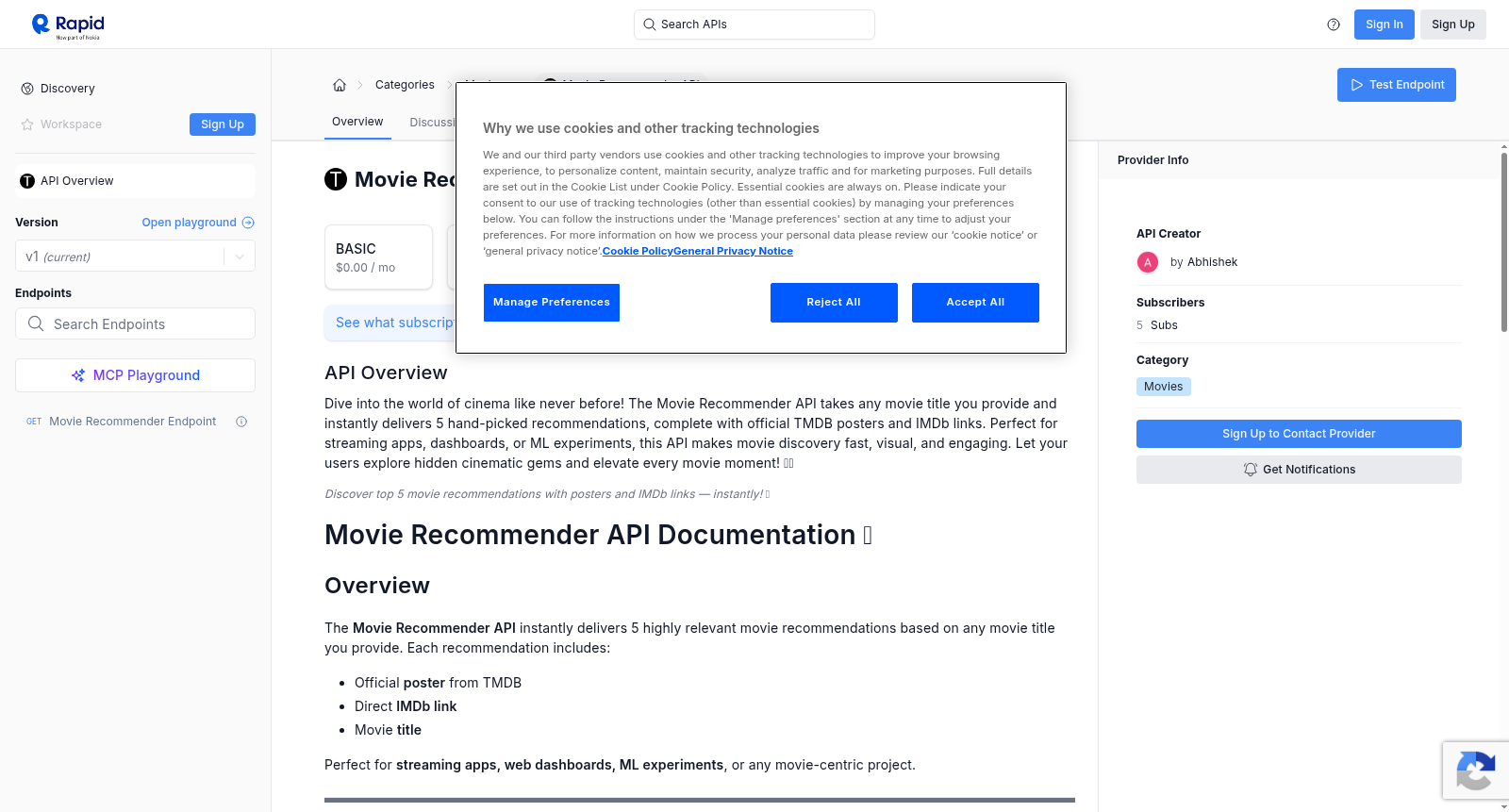Click the Movies category tag
The image size is (1509, 812).
[1163, 387]
